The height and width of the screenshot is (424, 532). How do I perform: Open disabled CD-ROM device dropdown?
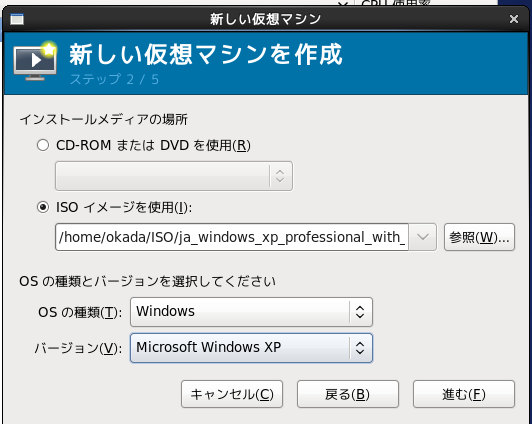pos(174,176)
